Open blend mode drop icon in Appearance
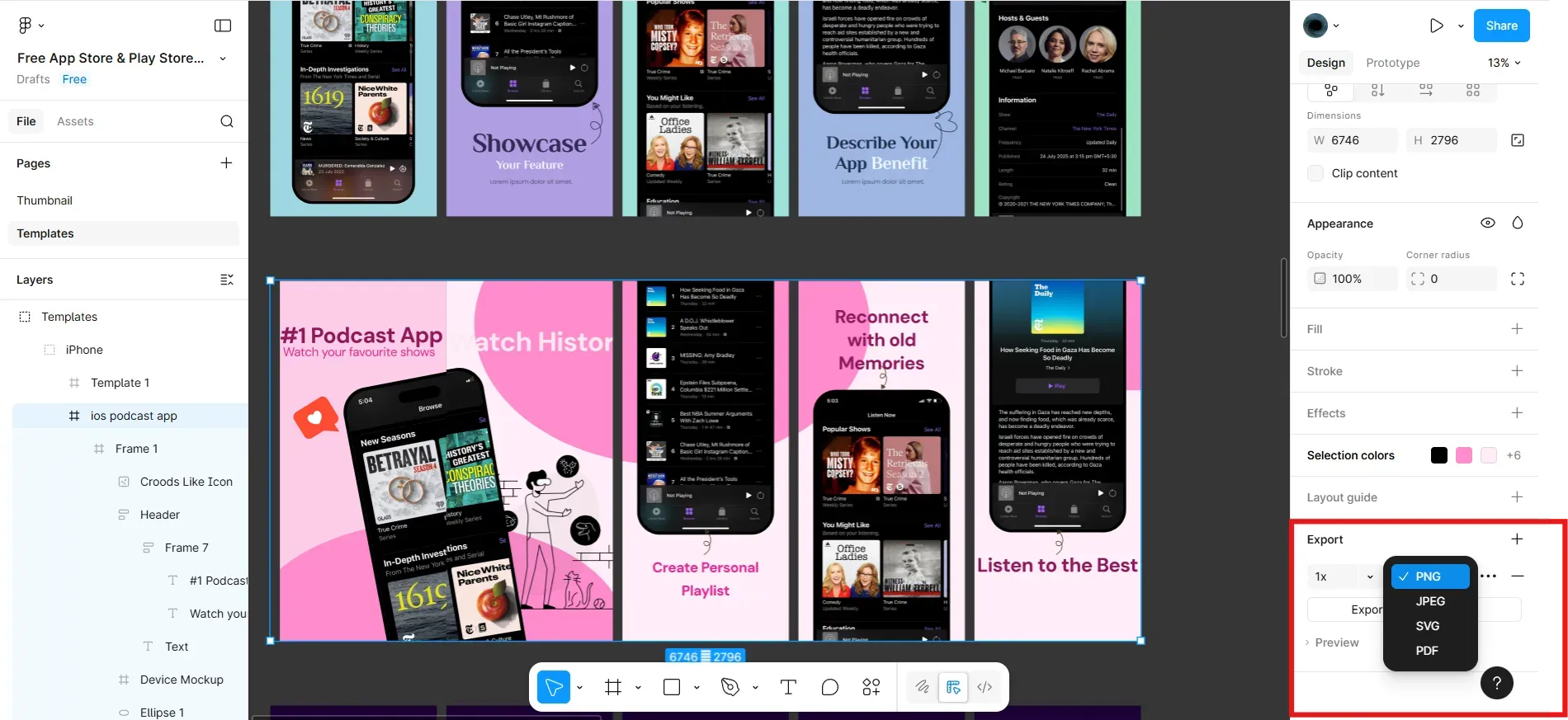Screen dimensions: 1568x720 point(1518,223)
